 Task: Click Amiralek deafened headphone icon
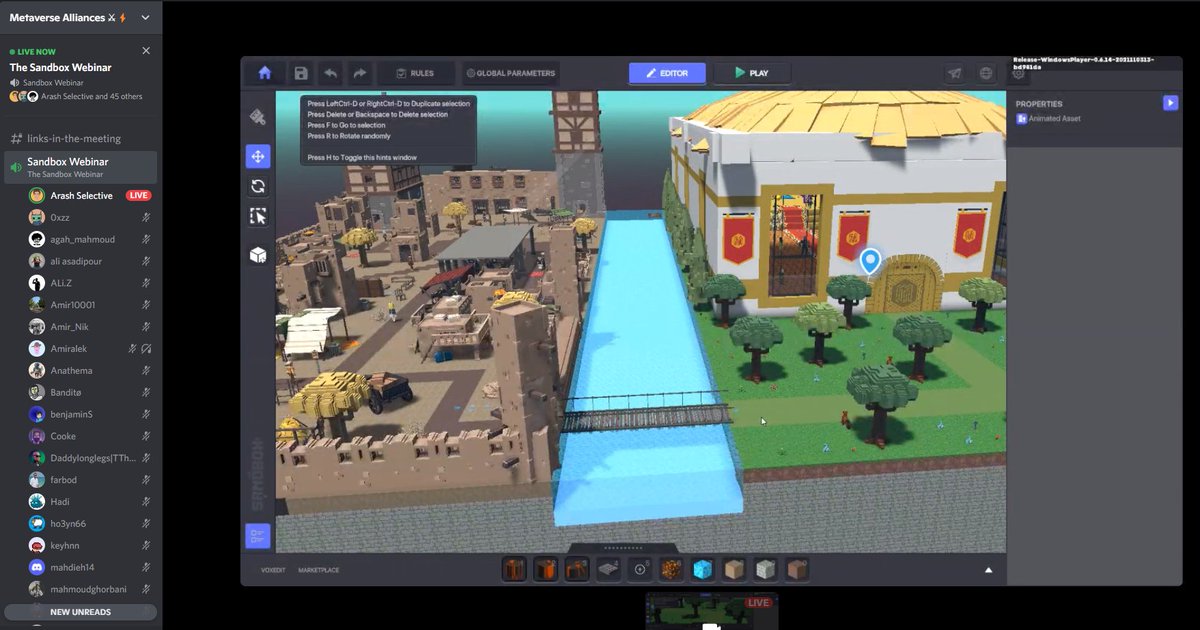(x=146, y=349)
